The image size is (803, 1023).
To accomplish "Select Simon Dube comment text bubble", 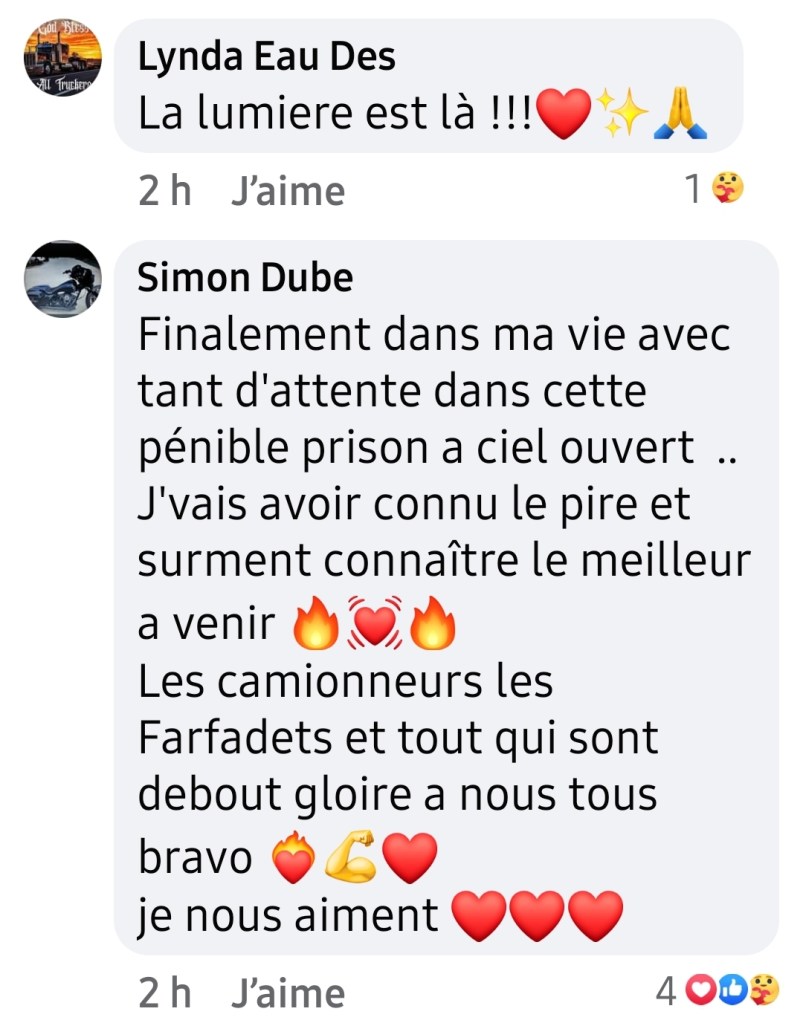I will click(x=446, y=597).
